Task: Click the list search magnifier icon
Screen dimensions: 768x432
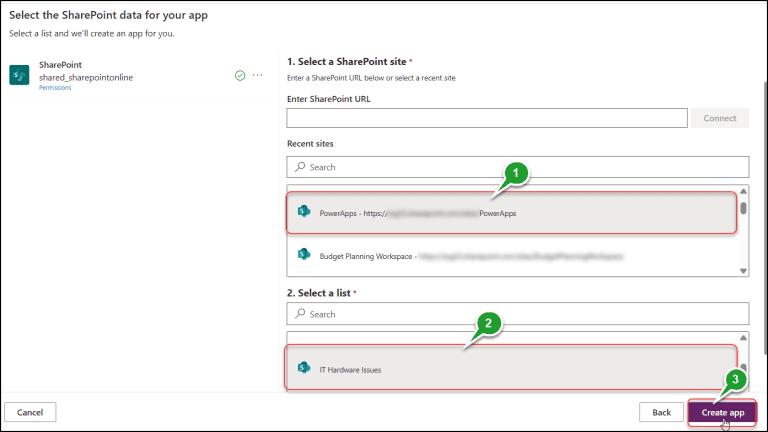Action: tap(300, 313)
